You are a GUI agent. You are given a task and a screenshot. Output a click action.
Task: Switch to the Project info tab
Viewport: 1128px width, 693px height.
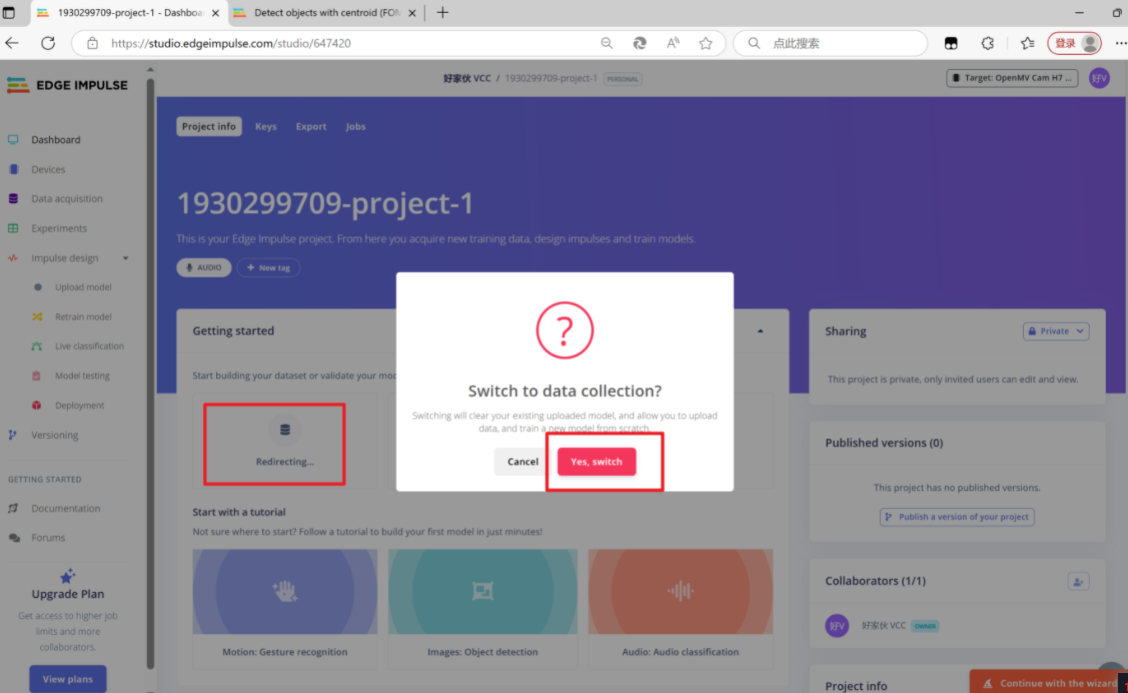[x=209, y=126]
